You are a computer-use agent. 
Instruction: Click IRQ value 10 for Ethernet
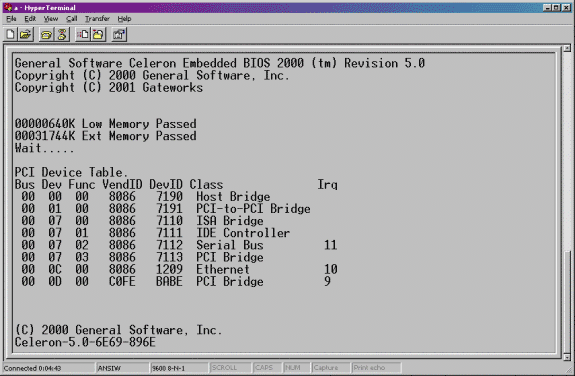(x=330, y=269)
